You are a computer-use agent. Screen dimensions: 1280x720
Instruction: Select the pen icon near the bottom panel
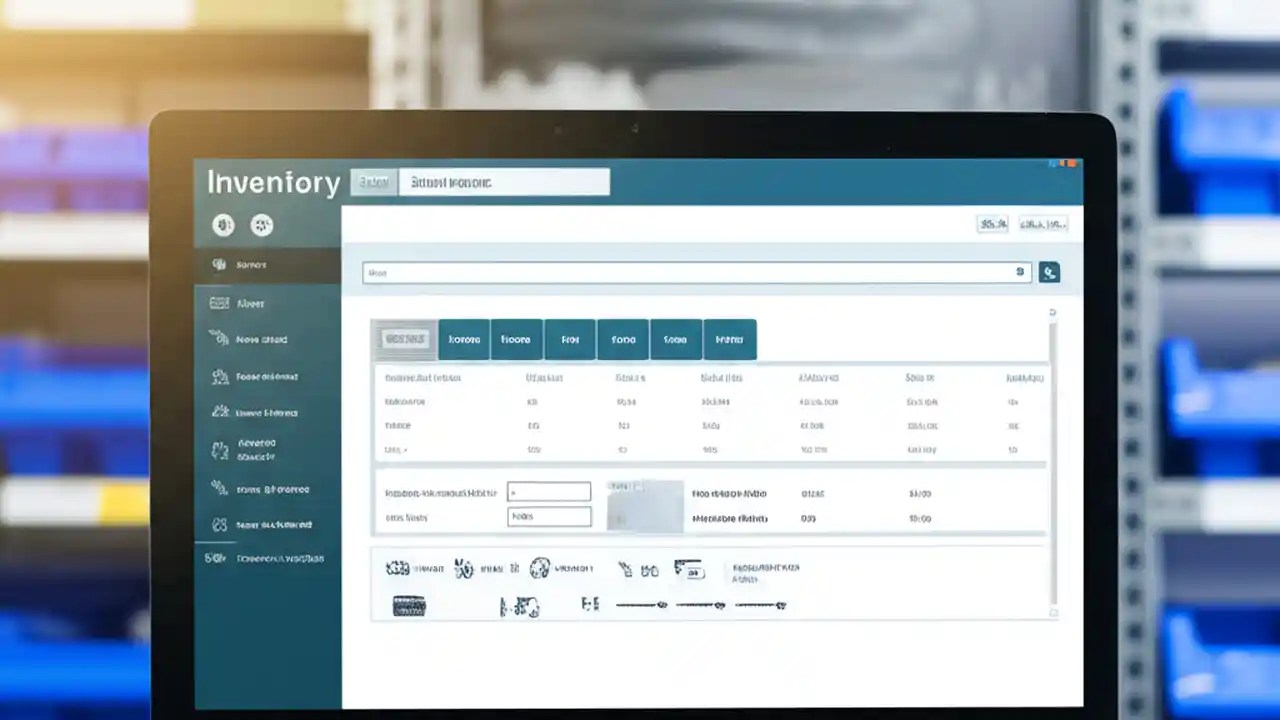coord(625,569)
